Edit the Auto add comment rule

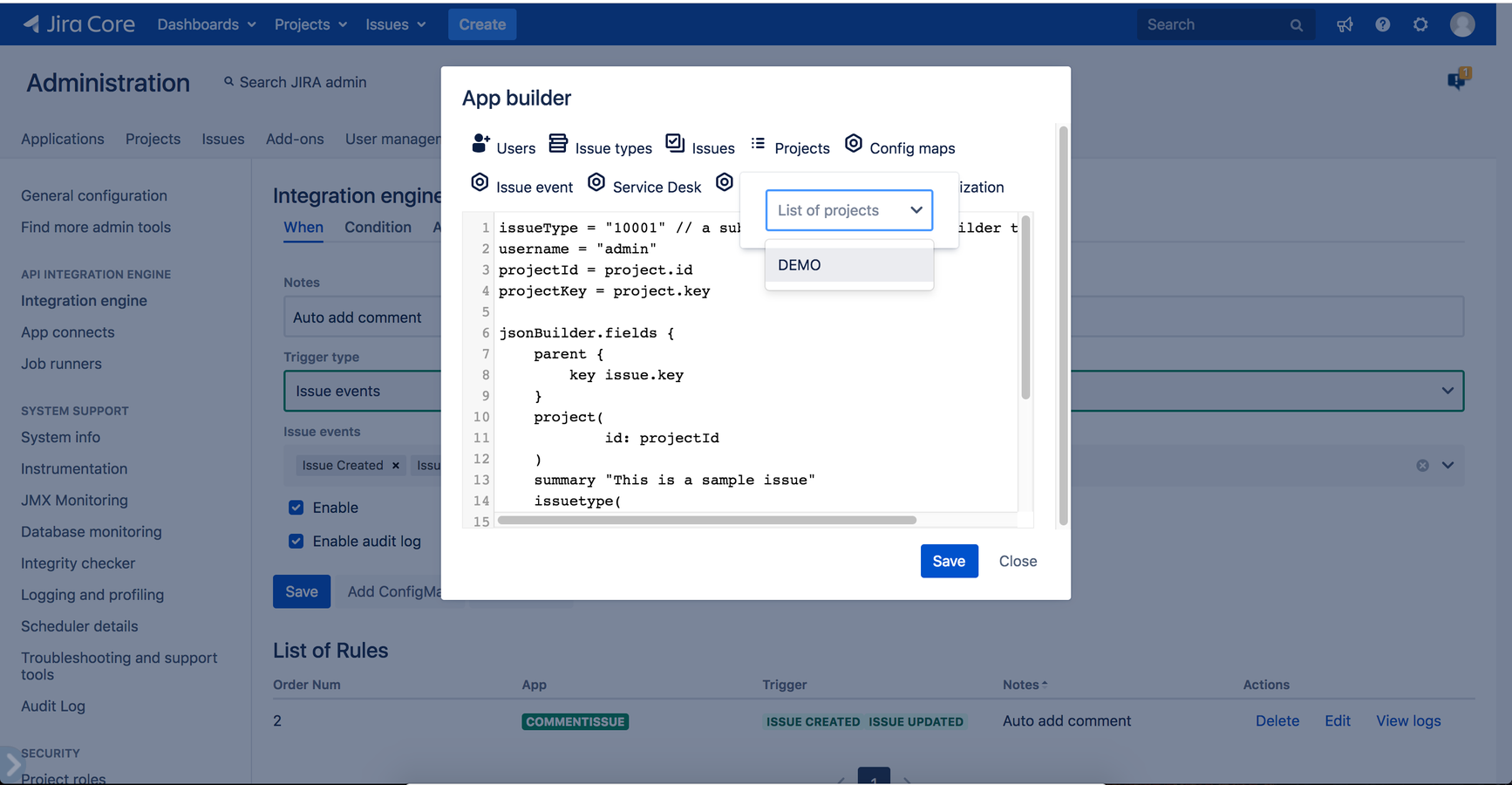(1338, 721)
